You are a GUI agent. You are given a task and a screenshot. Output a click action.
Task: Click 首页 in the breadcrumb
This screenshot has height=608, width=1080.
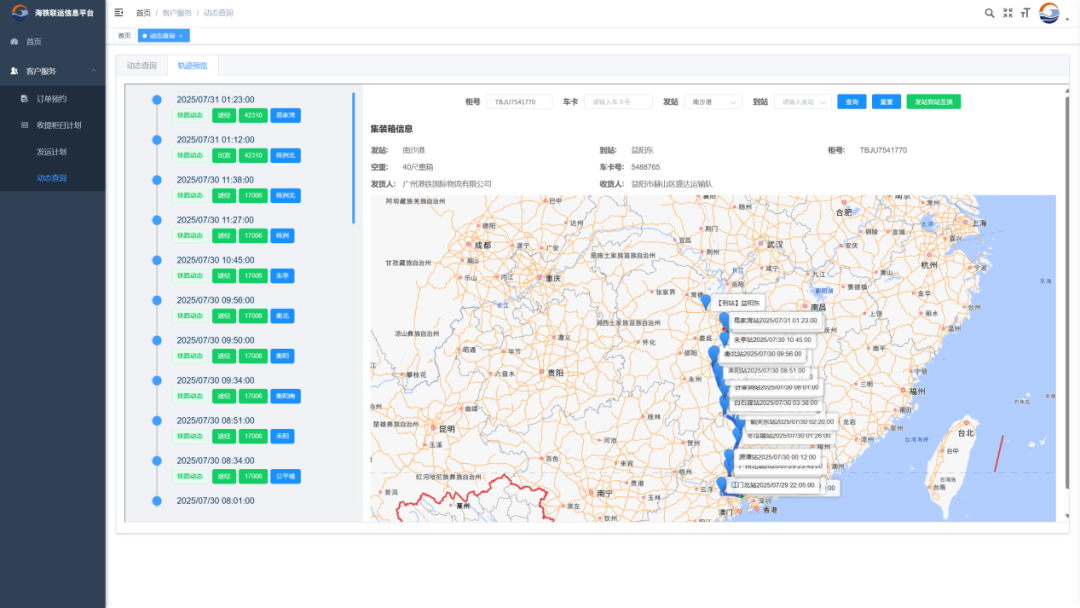143,13
